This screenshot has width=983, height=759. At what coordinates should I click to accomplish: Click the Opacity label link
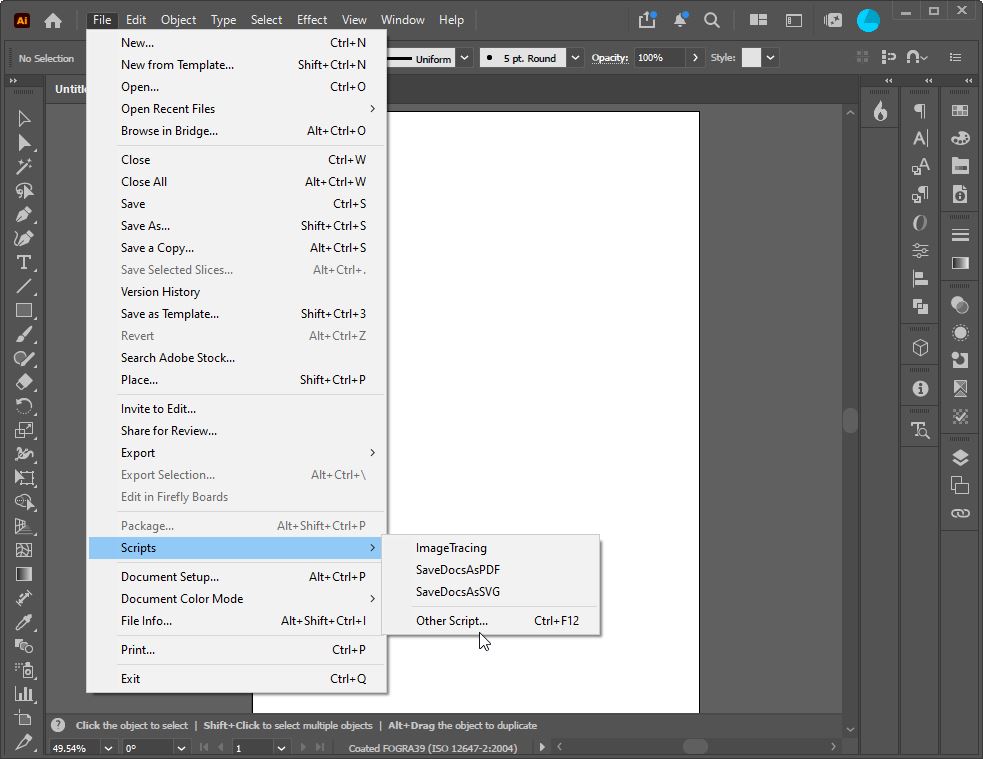click(x=609, y=58)
